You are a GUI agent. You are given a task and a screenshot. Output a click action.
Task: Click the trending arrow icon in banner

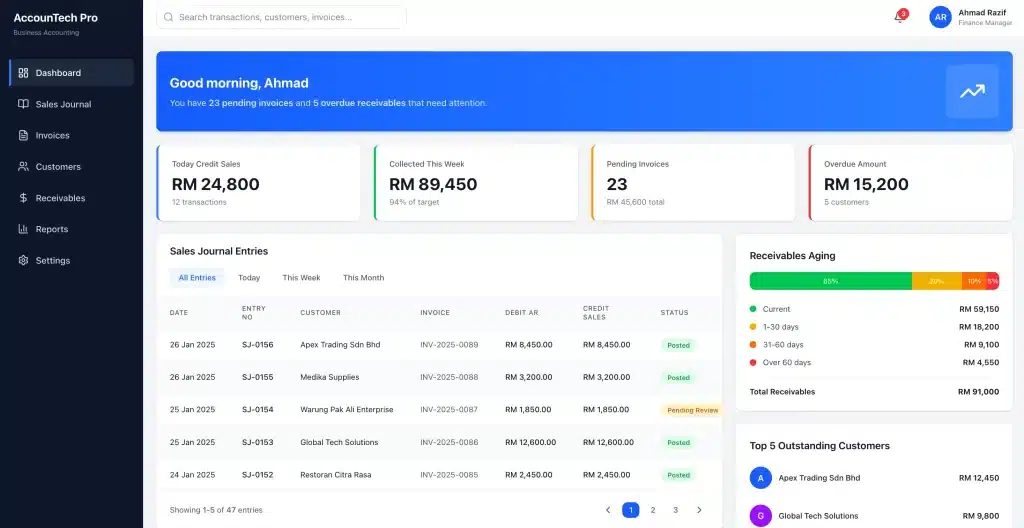[972, 91]
